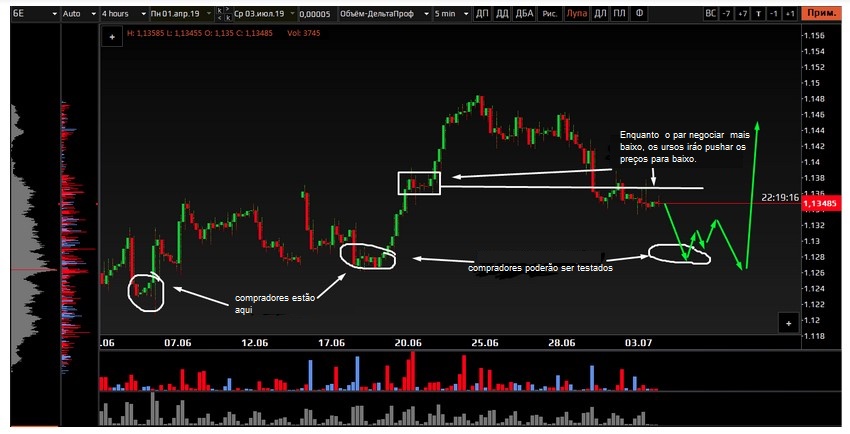Toggle the ДБА toolbar button
Screen dimensions: 850x434
tap(524, 14)
